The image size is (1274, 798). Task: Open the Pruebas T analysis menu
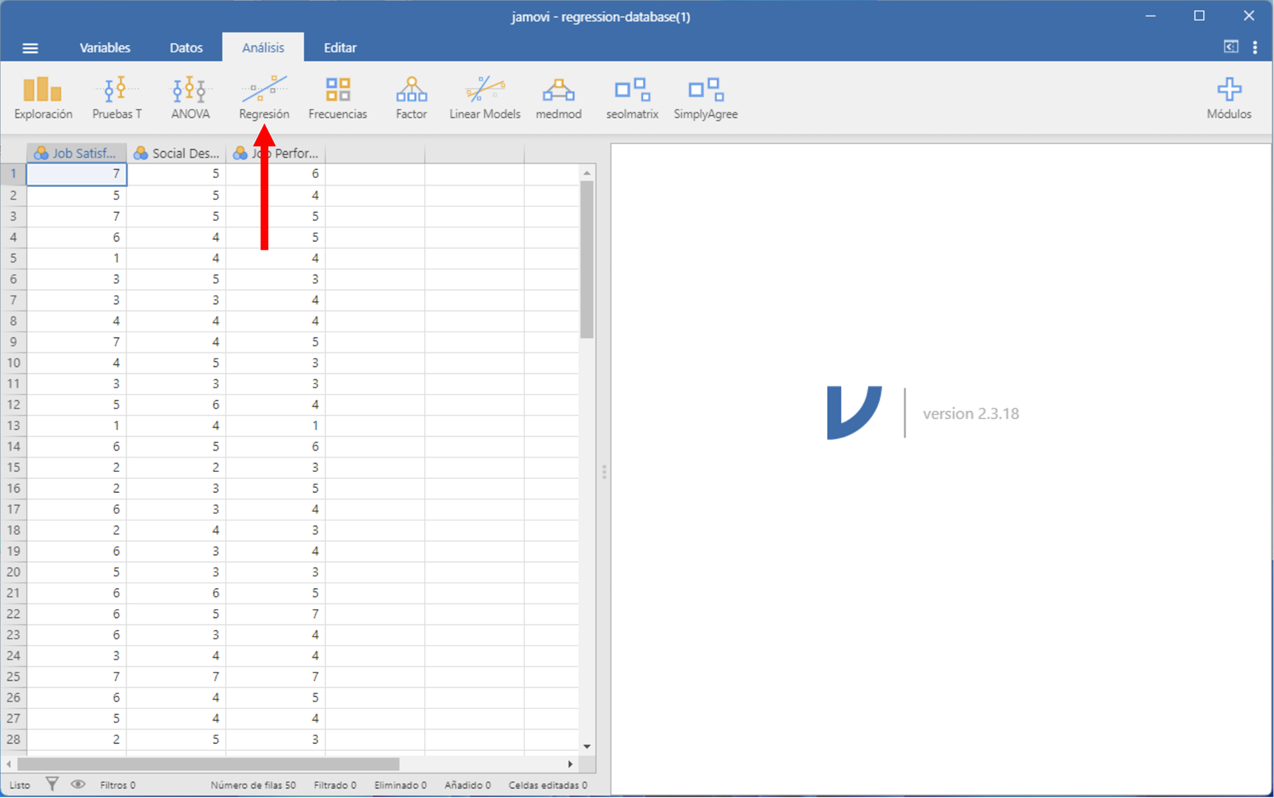click(117, 98)
